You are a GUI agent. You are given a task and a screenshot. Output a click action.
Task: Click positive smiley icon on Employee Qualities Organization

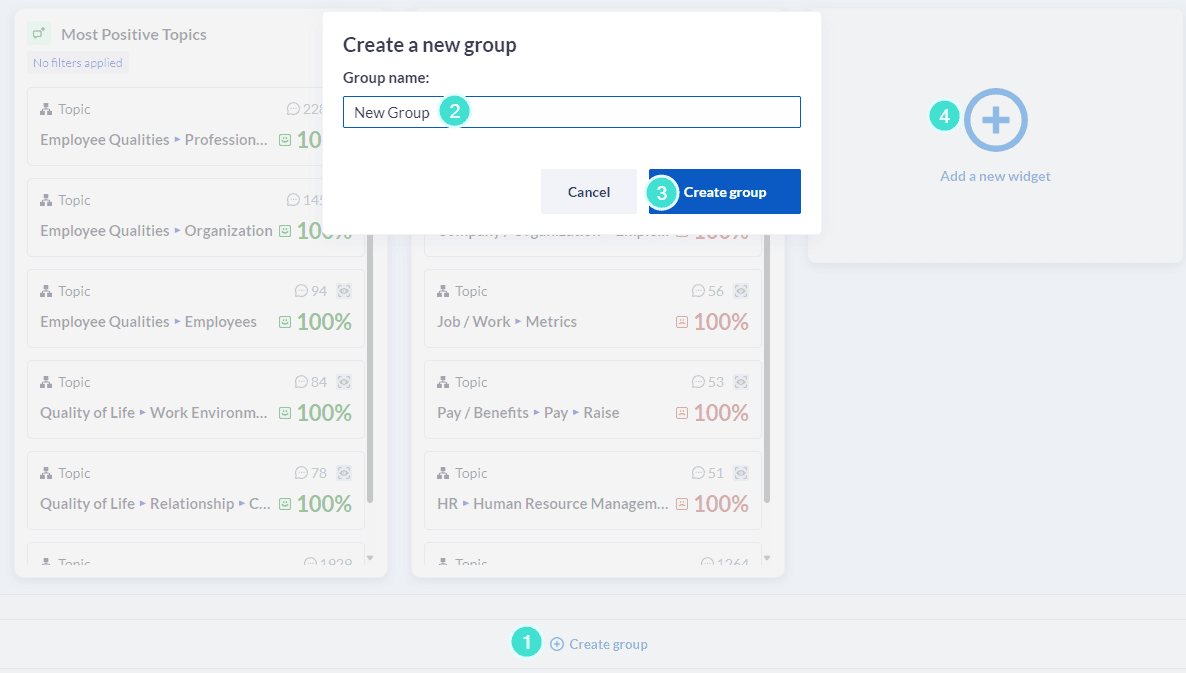pyautogui.click(x=285, y=231)
